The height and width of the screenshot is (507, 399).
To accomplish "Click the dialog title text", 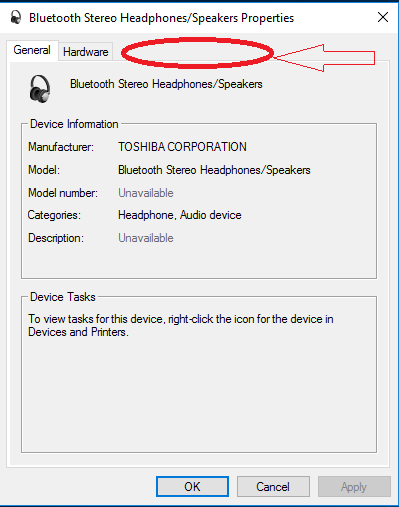I will [x=161, y=18].
